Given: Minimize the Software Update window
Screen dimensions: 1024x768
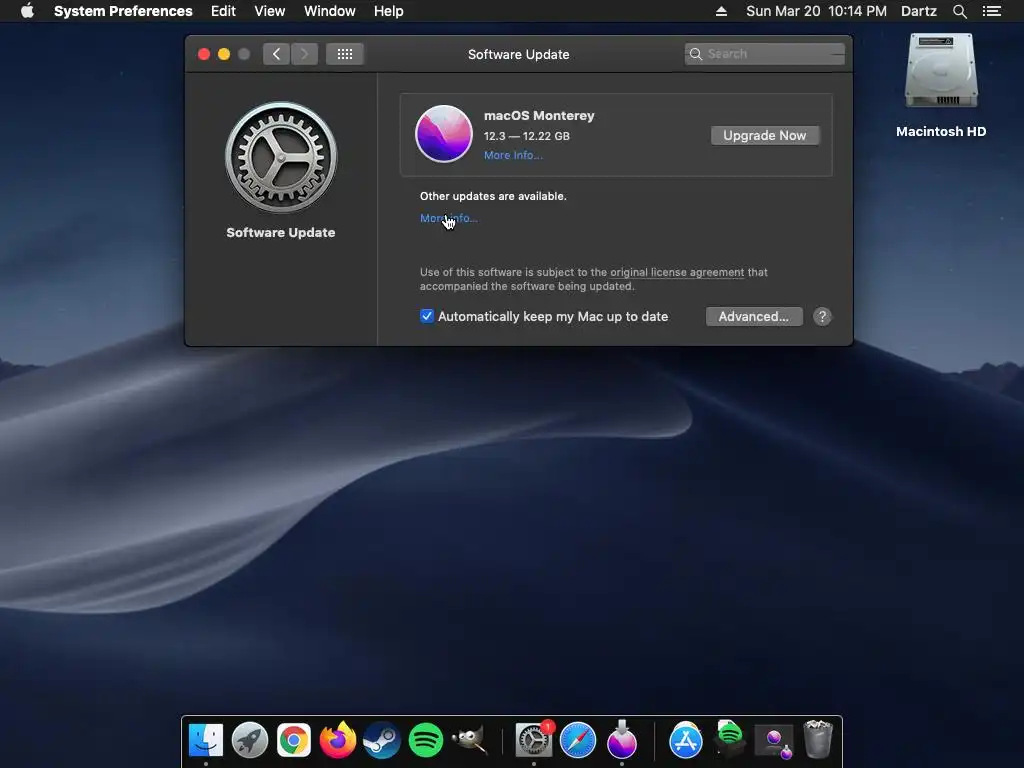Looking at the screenshot, I should pos(224,54).
